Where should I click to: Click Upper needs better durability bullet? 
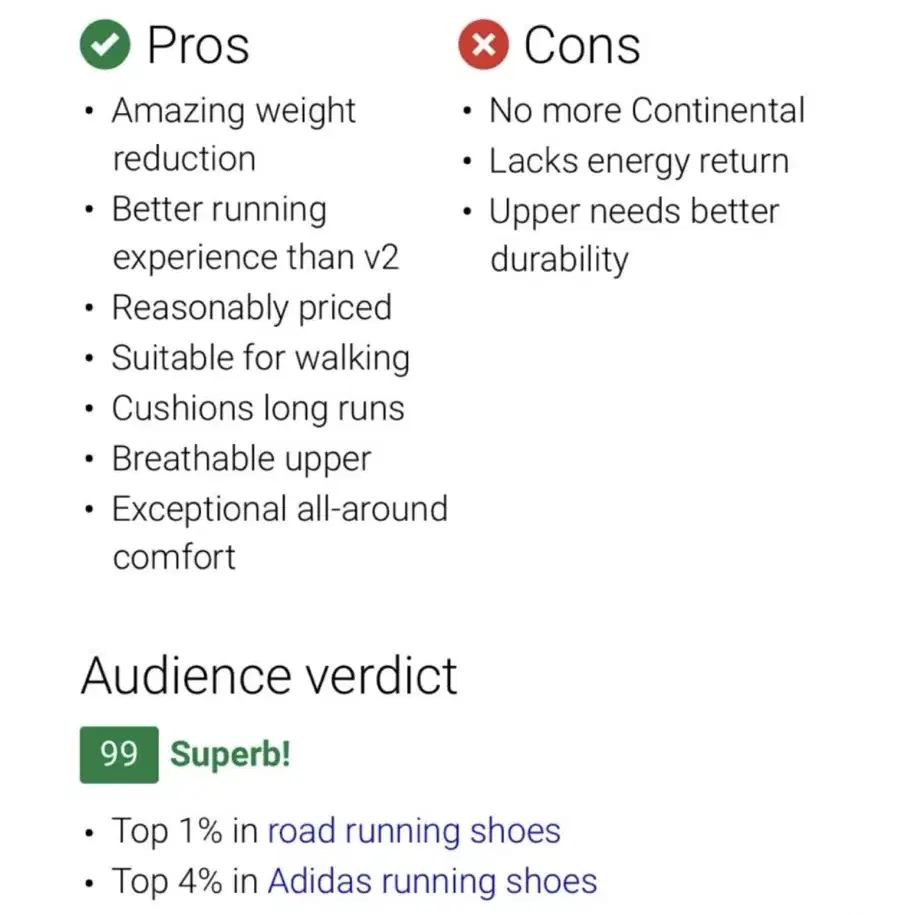pos(634,235)
